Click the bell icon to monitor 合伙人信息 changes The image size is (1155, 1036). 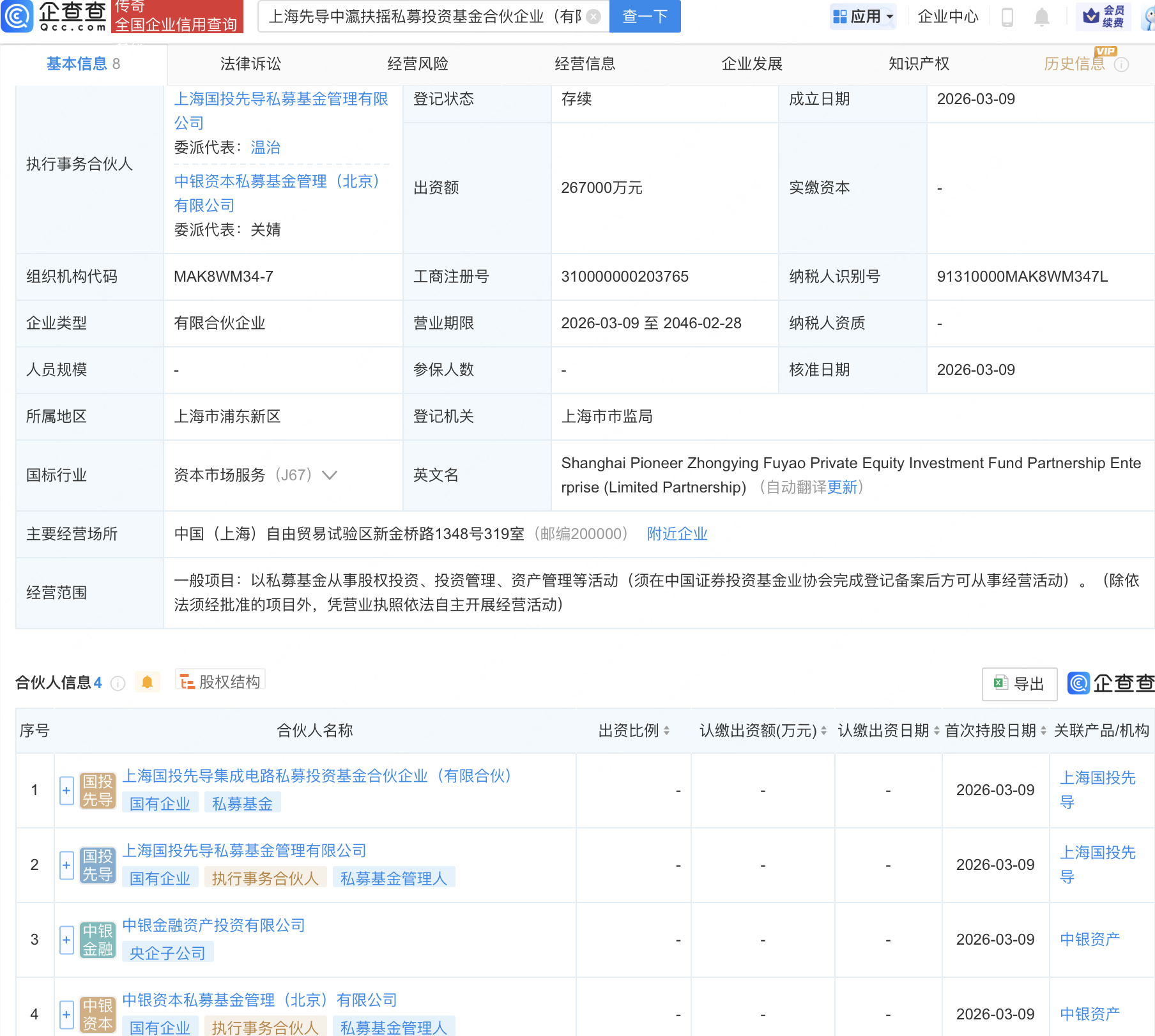(149, 682)
